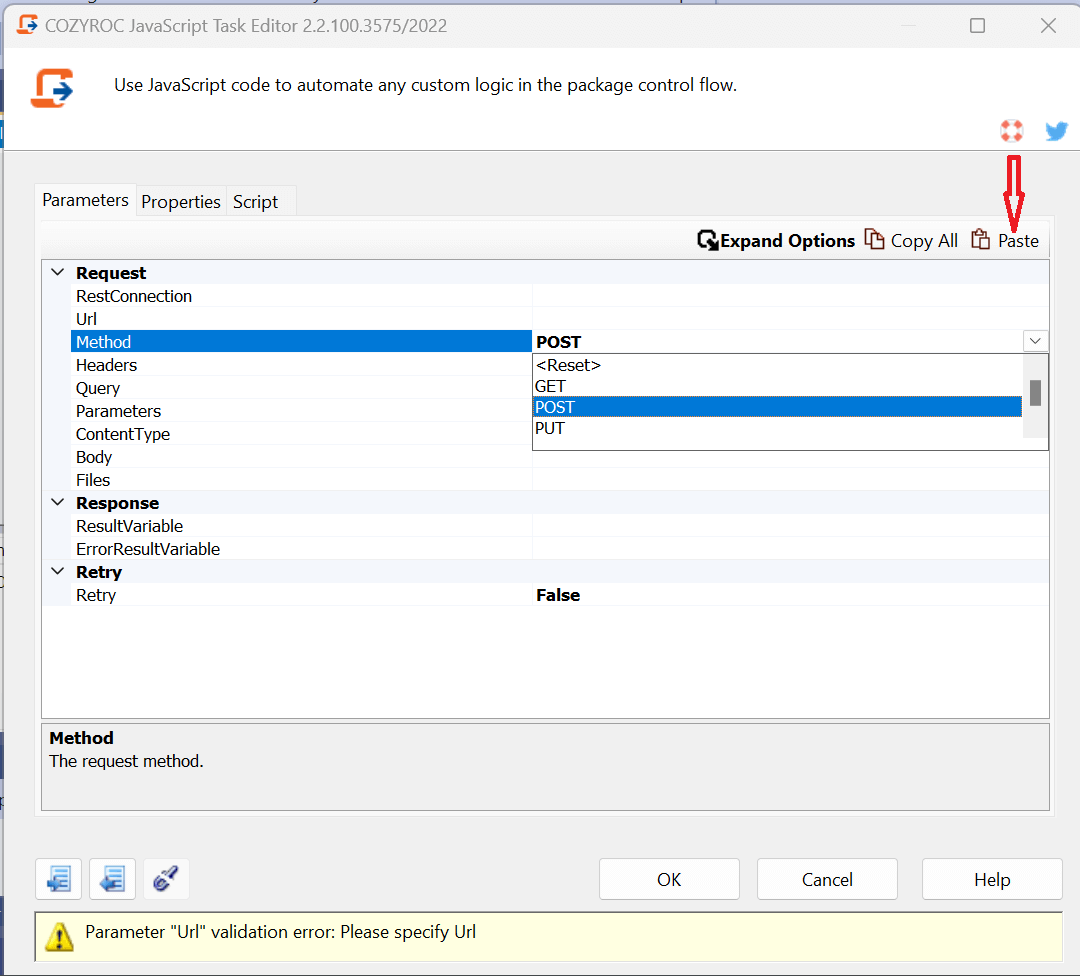Screen dimensions: 1080x976
Task: Click the Url value field
Action: click(791, 319)
